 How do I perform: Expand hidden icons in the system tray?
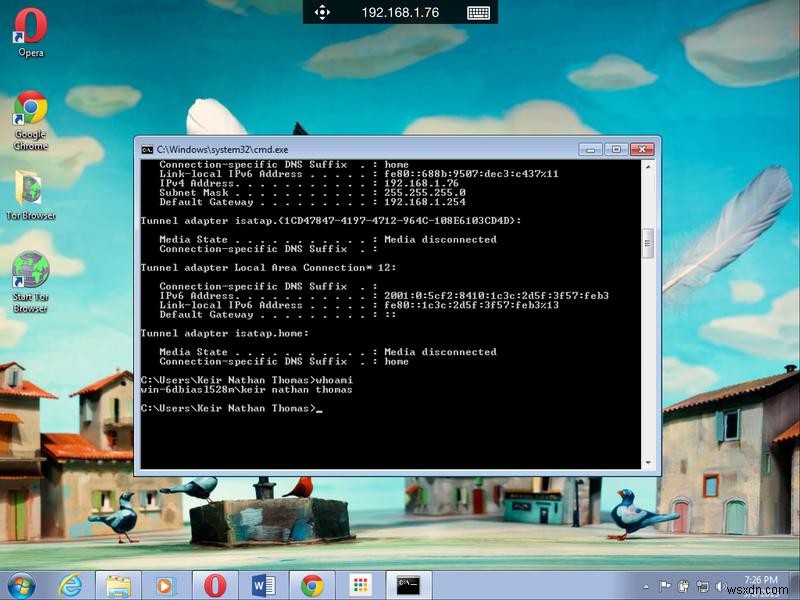pos(646,585)
